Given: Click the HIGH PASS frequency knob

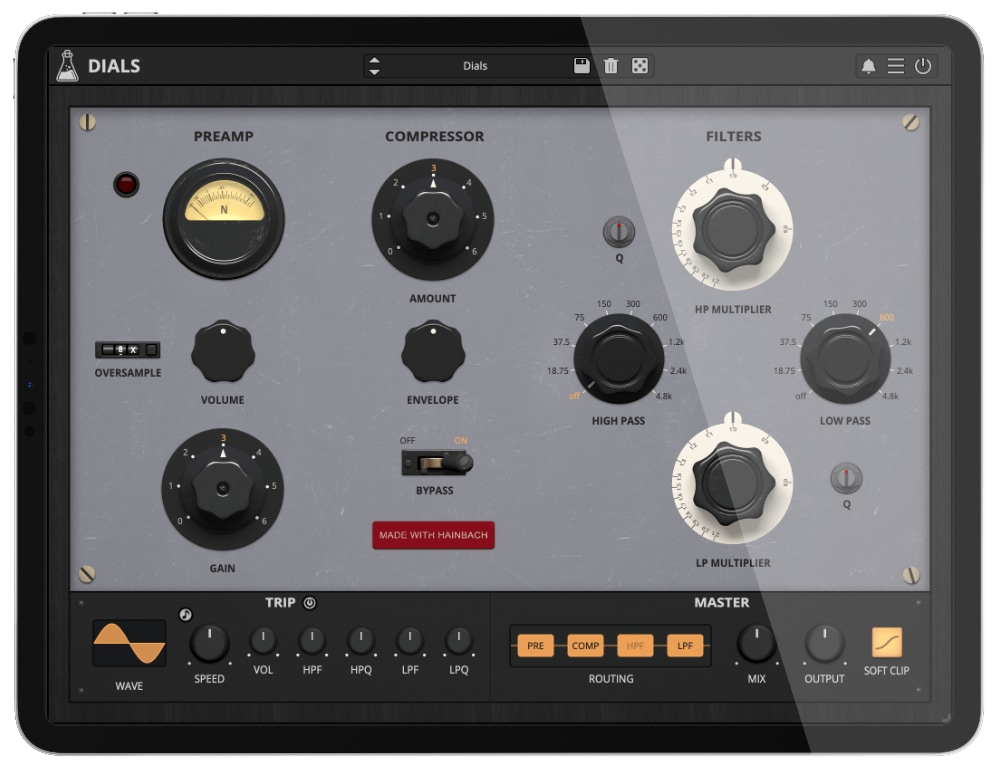Looking at the screenshot, I should [x=618, y=358].
